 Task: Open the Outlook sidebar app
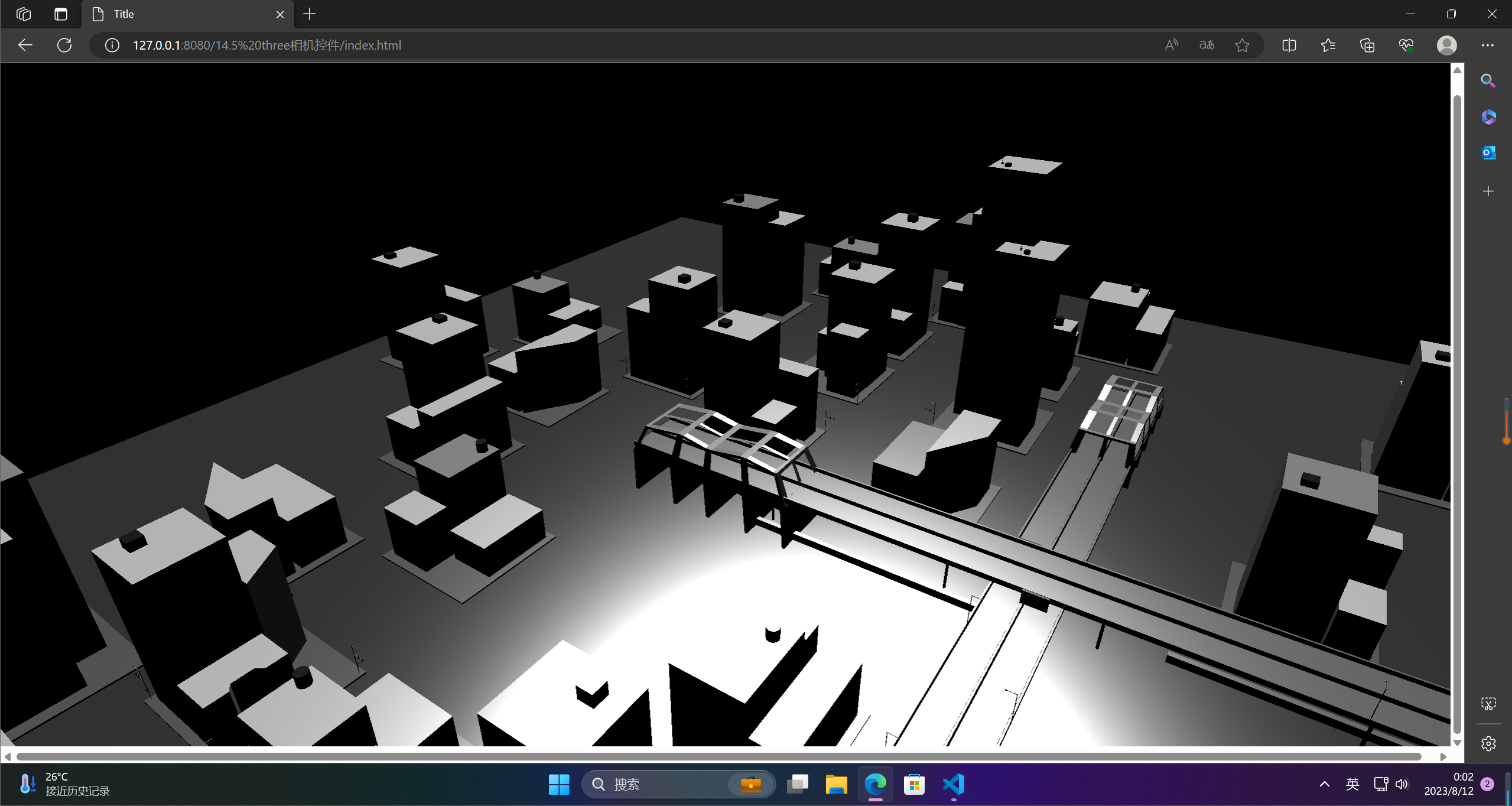click(1488, 152)
